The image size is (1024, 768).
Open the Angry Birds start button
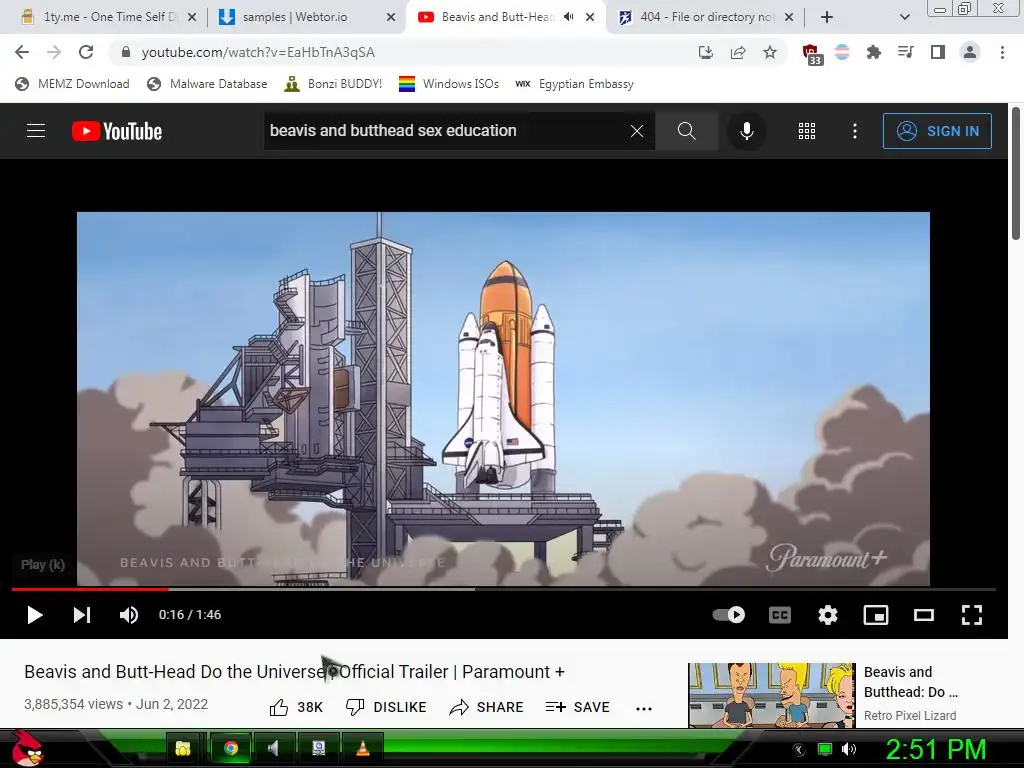coord(27,748)
